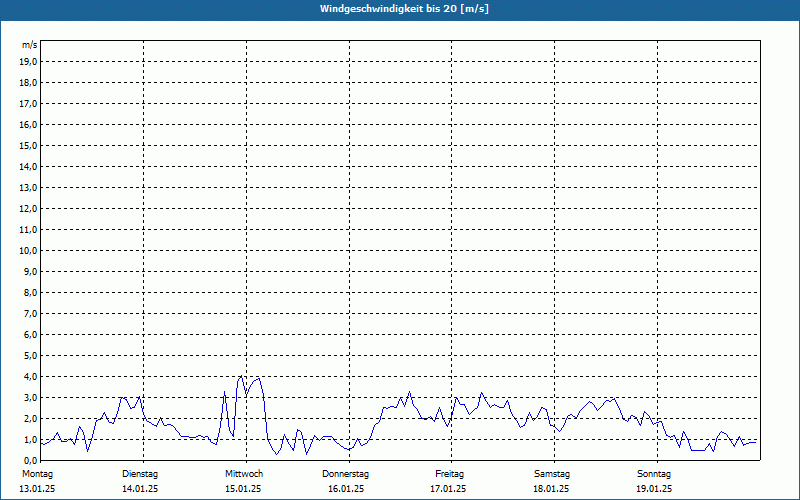Click the date 14.01.25
The image size is (800, 500).
click(140, 489)
